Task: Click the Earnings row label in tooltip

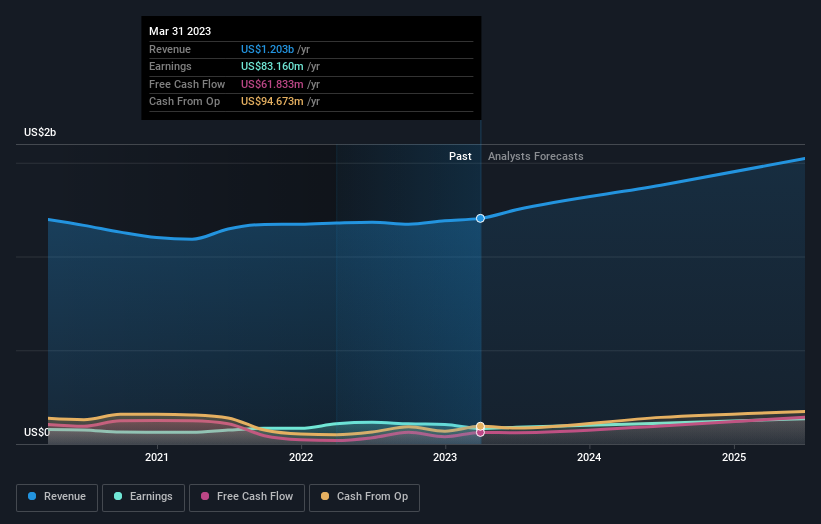Action: (170, 66)
